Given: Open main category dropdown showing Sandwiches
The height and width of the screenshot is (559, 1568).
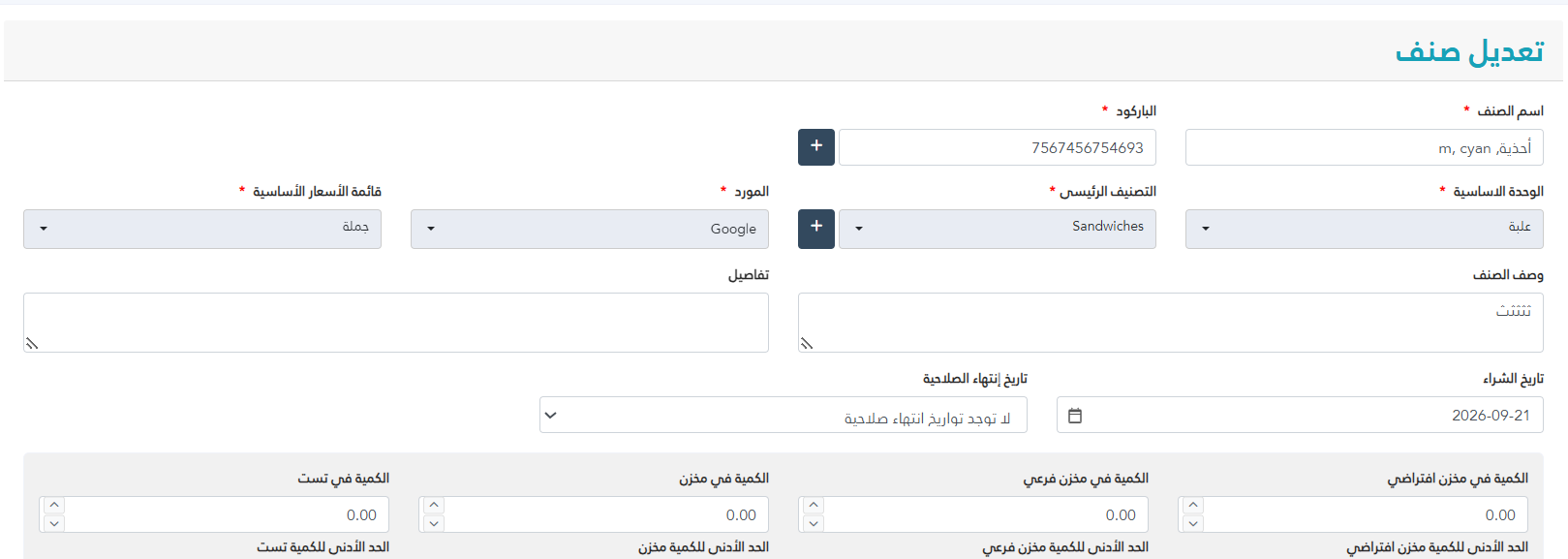Looking at the screenshot, I should [x=998, y=229].
